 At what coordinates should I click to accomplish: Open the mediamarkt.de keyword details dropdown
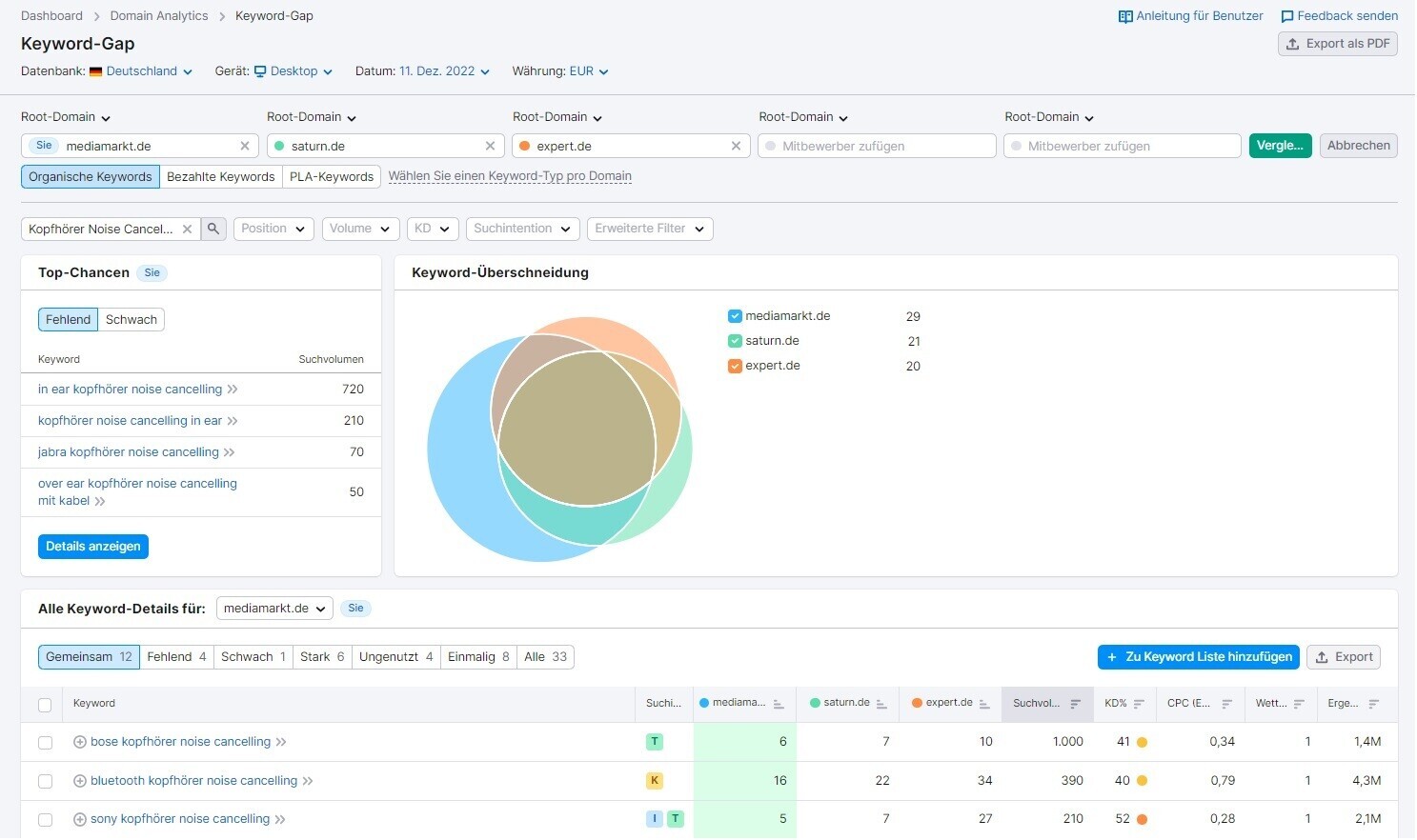click(274, 610)
